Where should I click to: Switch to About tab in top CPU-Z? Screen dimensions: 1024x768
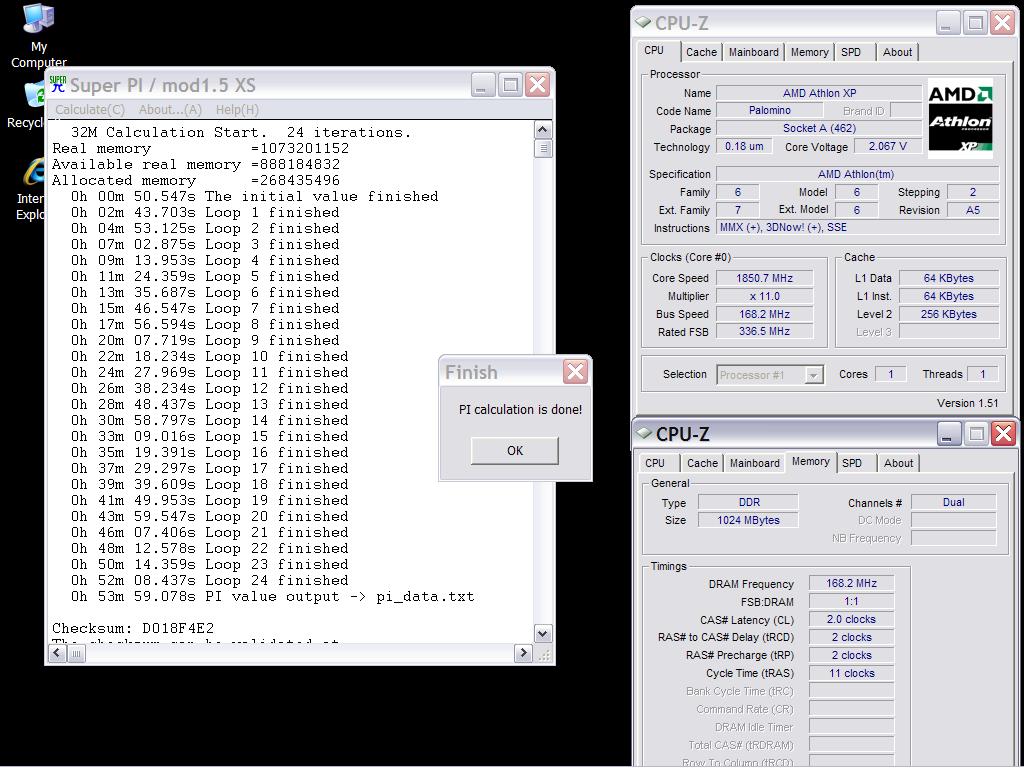[x=897, y=52]
